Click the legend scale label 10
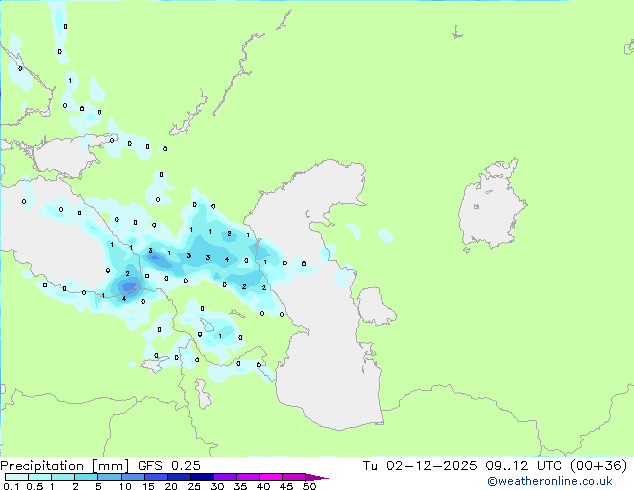The width and height of the screenshot is (634, 490). point(125,486)
